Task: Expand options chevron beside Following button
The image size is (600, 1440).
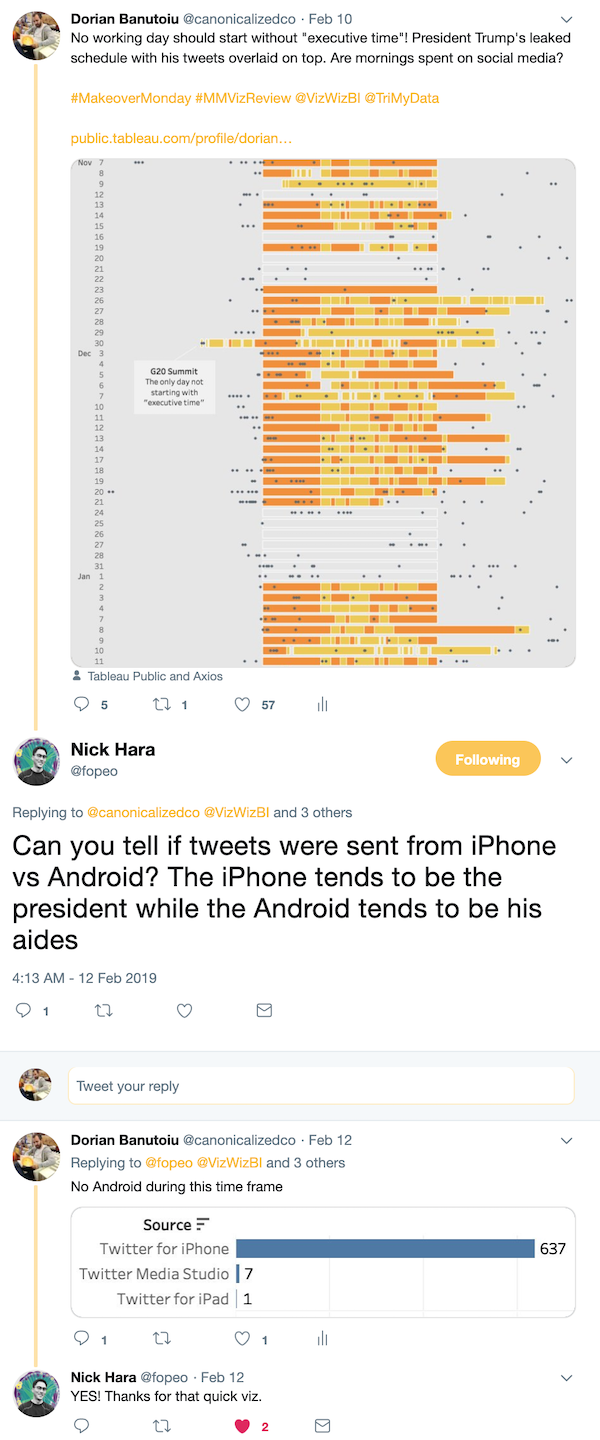Action: coord(567,760)
